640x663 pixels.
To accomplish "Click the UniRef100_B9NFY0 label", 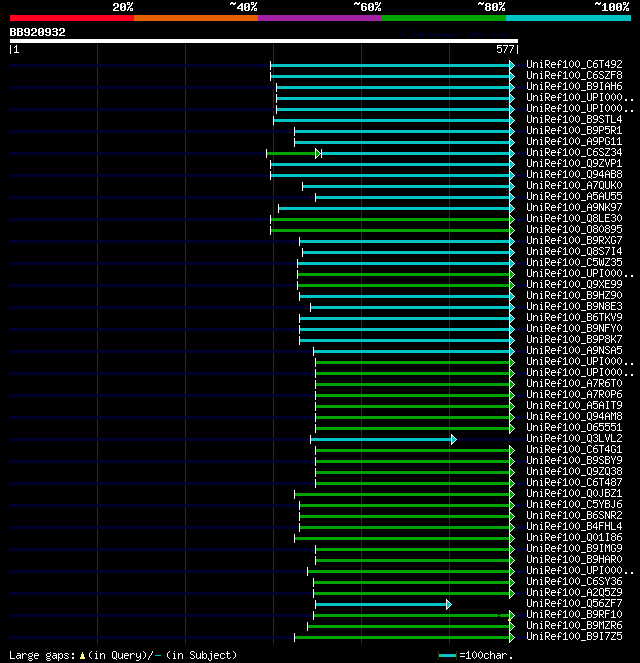I will (x=574, y=328).
